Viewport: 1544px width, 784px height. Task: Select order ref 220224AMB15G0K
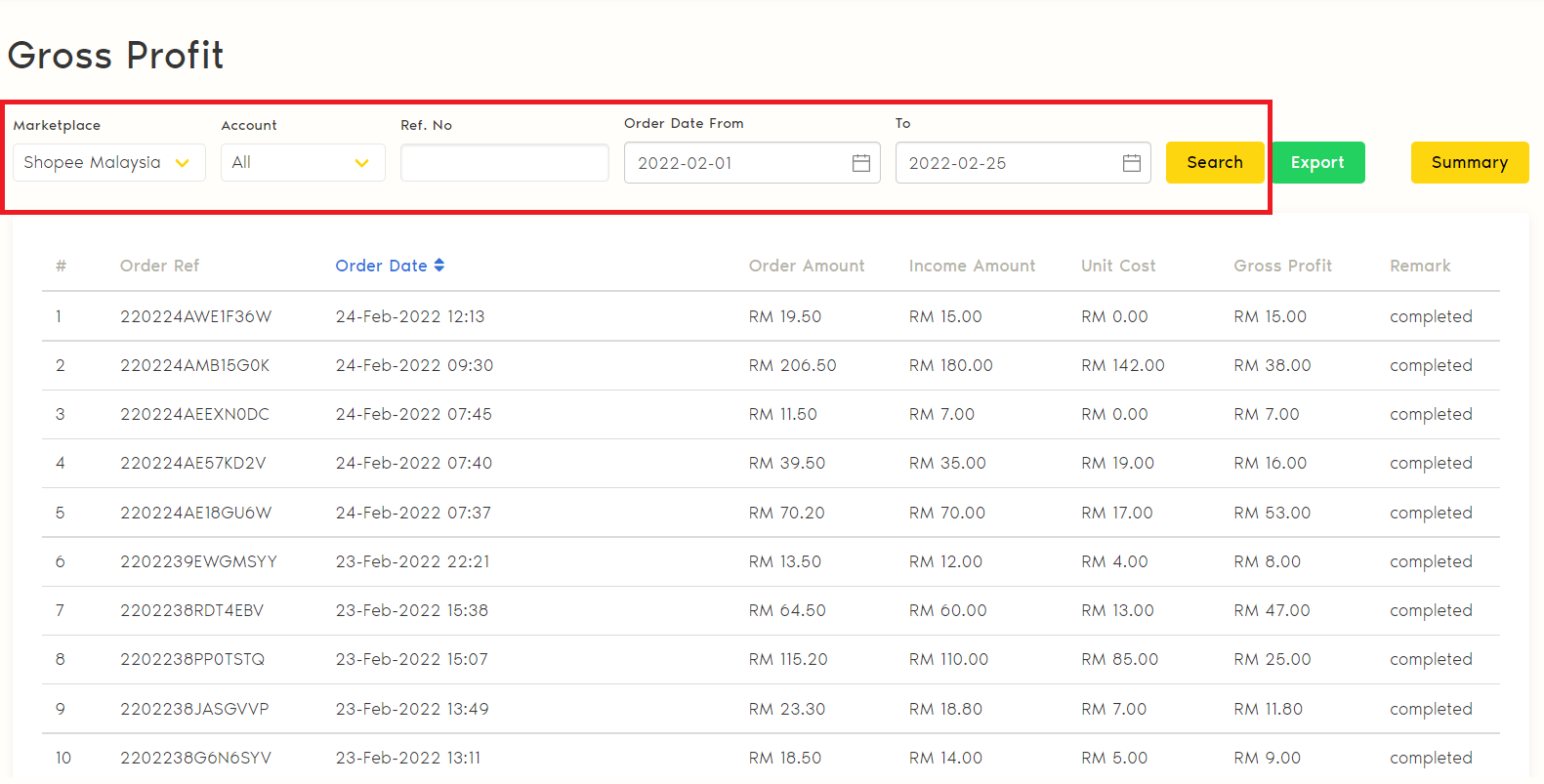click(195, 365)
